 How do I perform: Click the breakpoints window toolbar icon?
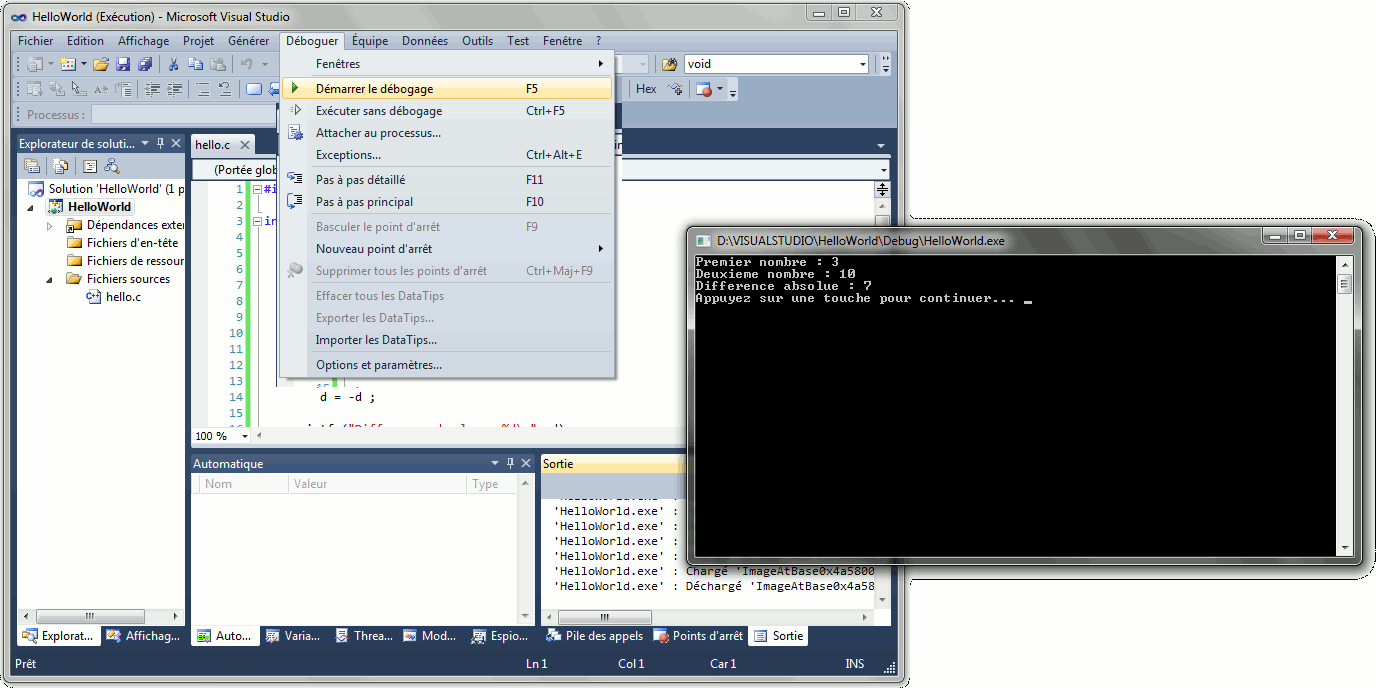tap(704, 89)
